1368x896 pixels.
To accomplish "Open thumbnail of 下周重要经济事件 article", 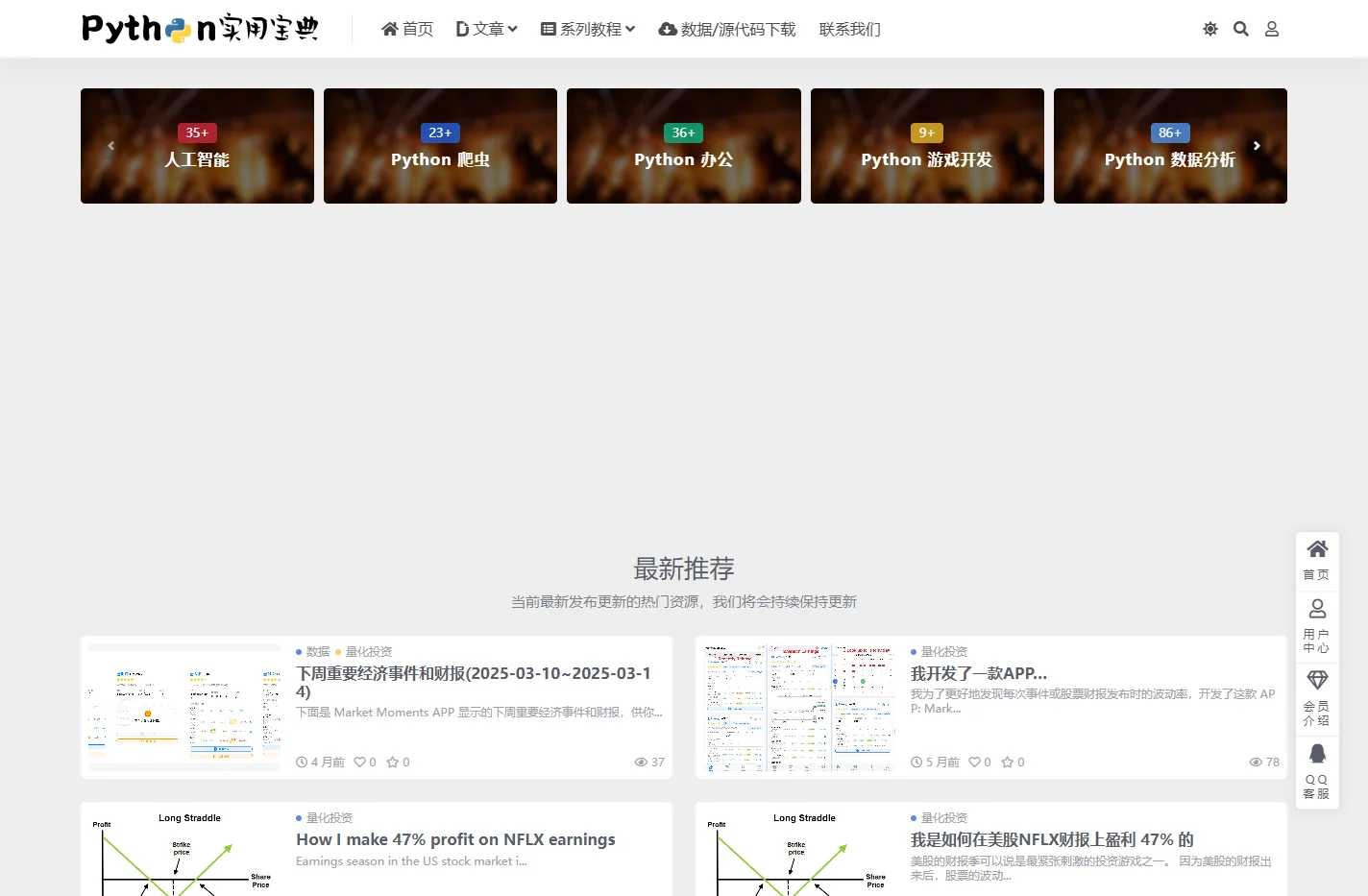I will pos(184,708).
